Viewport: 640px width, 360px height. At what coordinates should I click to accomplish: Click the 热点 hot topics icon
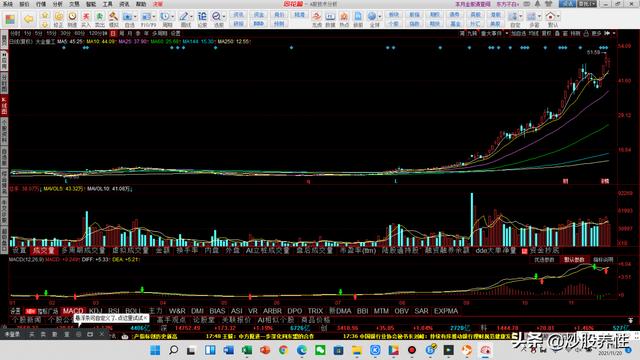[344, 16]
